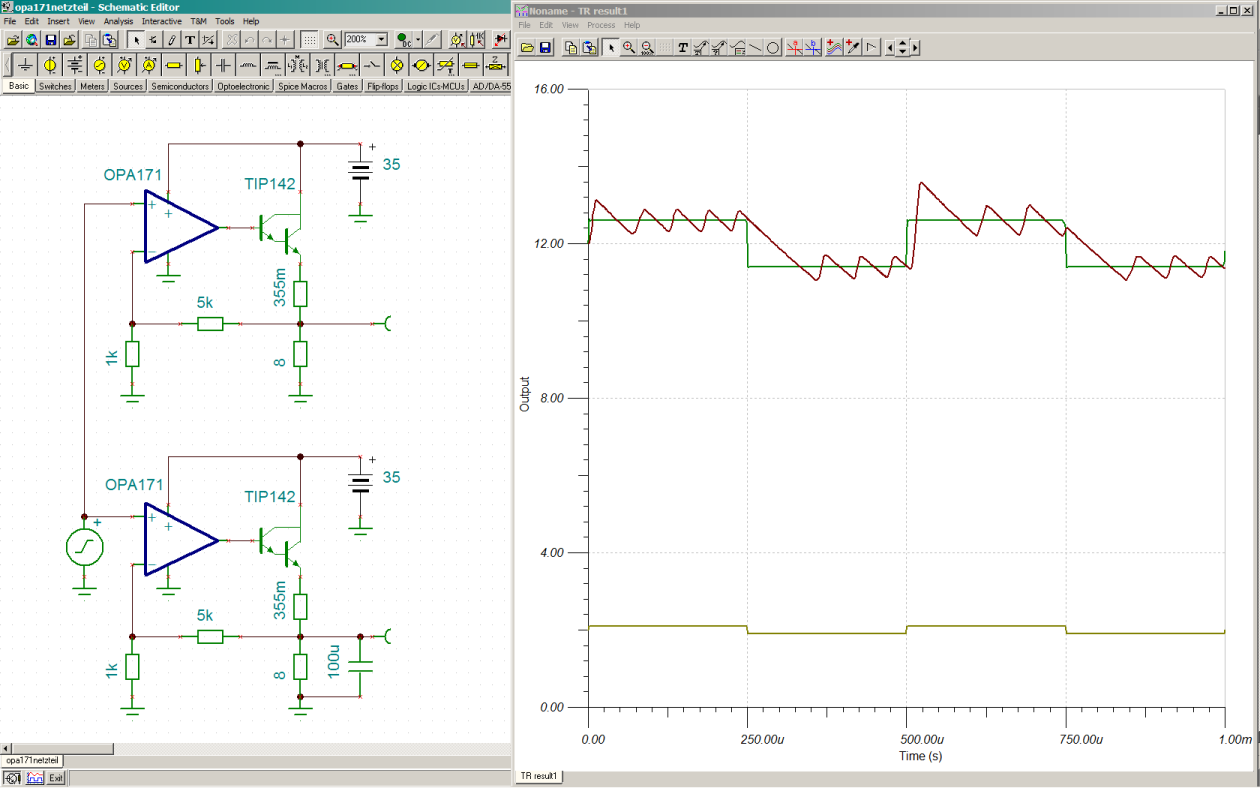
Task: Place a resistor component
Action: tap(173, 65)
